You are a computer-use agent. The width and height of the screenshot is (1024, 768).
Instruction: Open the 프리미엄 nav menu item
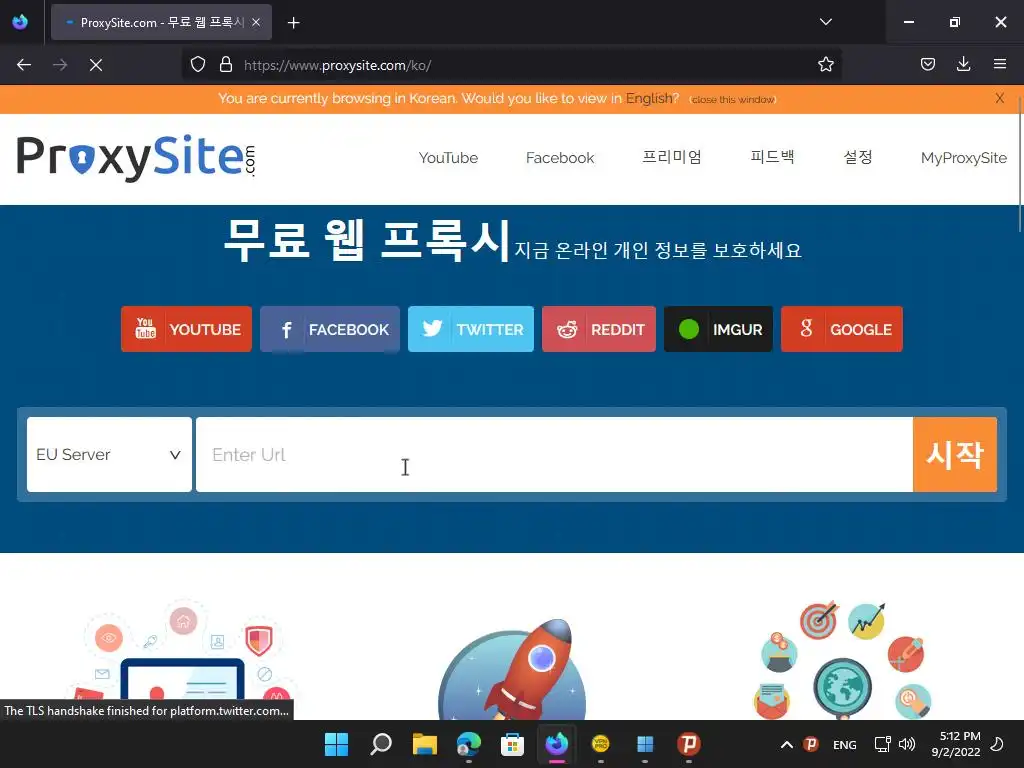coord(671,157)
